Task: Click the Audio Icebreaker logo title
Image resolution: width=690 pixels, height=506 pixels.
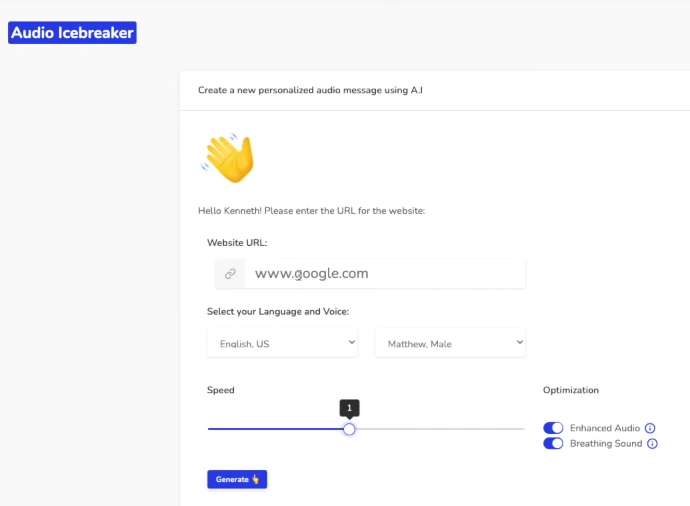Action: click(72, 33)
